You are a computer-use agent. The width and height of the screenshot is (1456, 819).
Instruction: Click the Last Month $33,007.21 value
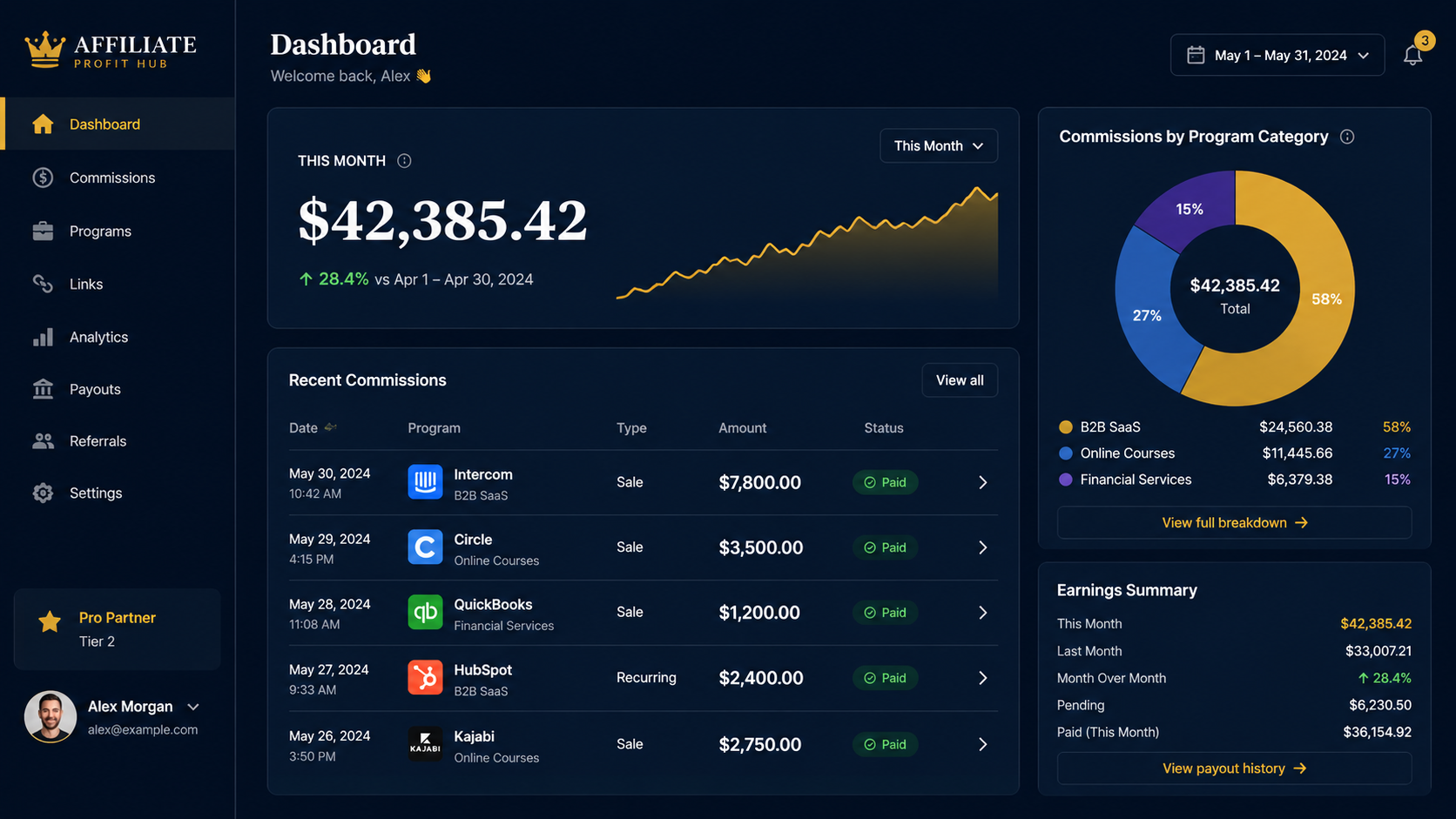pyautogui.click(x=1378, y=651)
